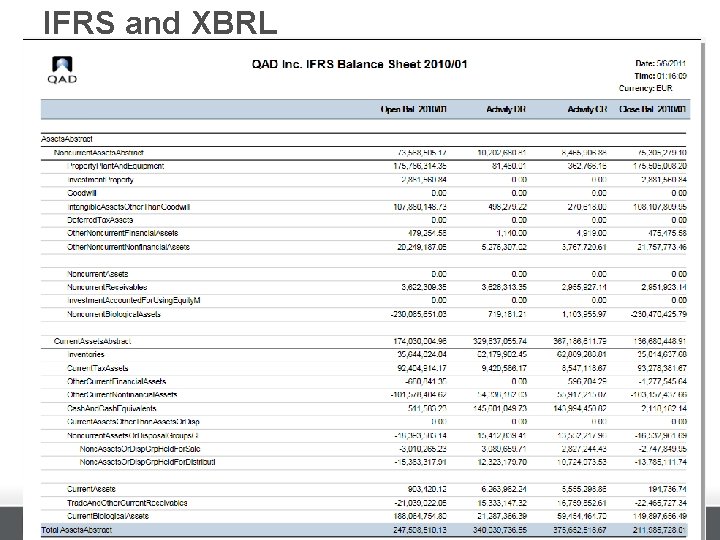
Task: Click the CurrentAssetsAbstract row label
Action: coord(92,341)
